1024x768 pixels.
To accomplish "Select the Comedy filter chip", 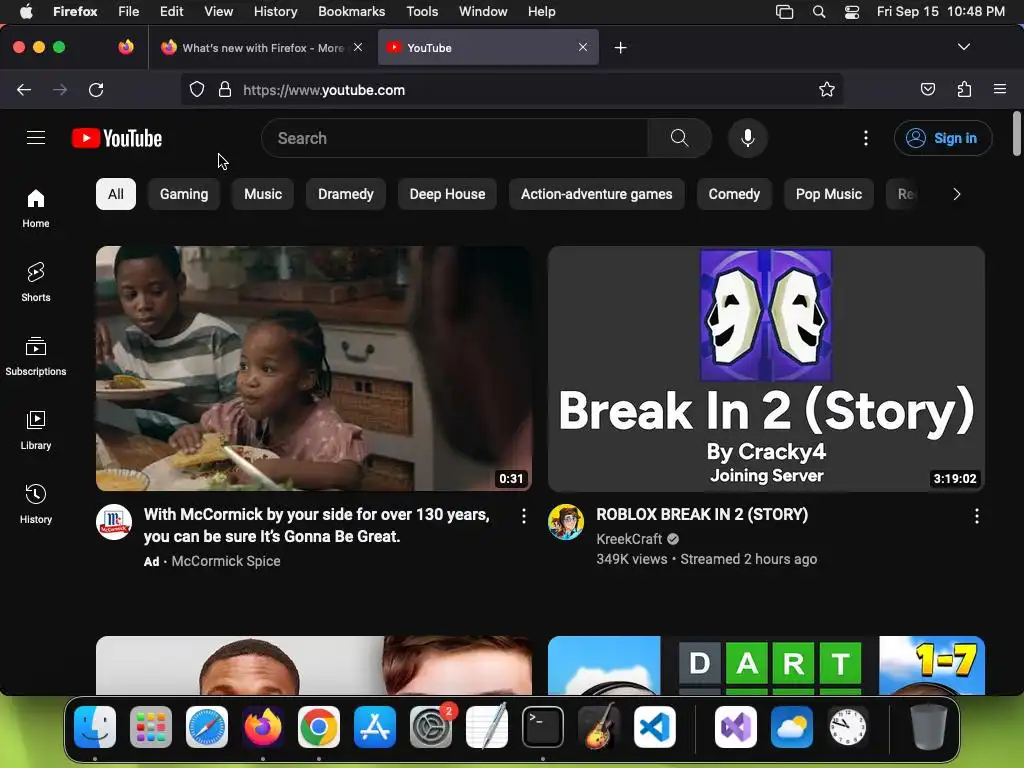I will pos(734,194).
